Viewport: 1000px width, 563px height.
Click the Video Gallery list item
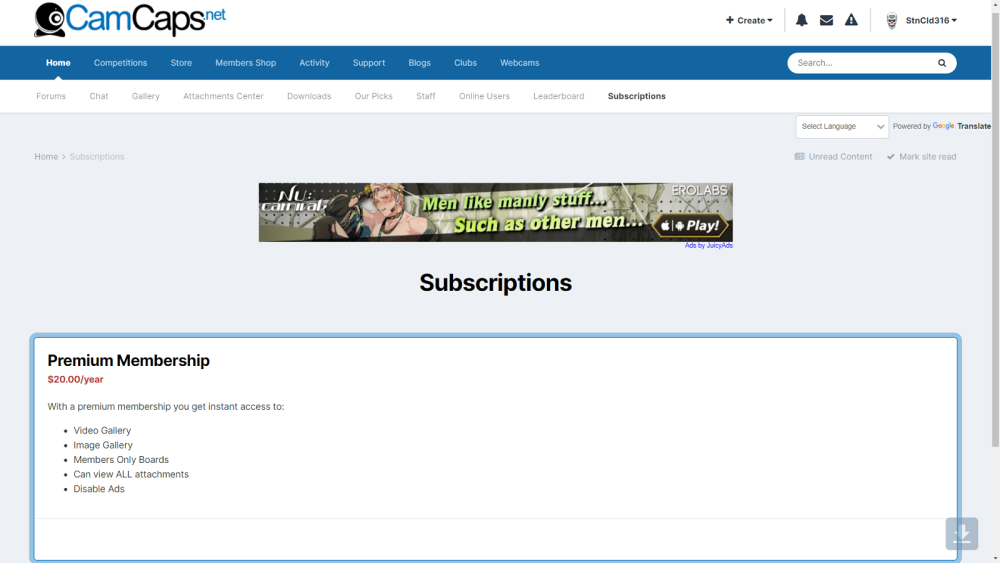102,431
